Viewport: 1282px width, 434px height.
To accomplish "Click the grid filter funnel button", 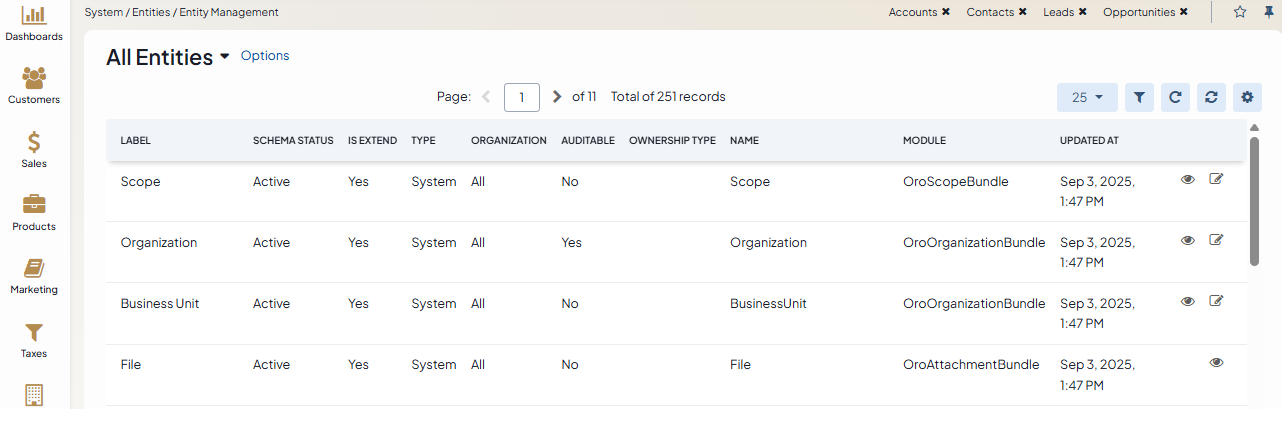I will pyautogui.click(x=1139, y=97).
